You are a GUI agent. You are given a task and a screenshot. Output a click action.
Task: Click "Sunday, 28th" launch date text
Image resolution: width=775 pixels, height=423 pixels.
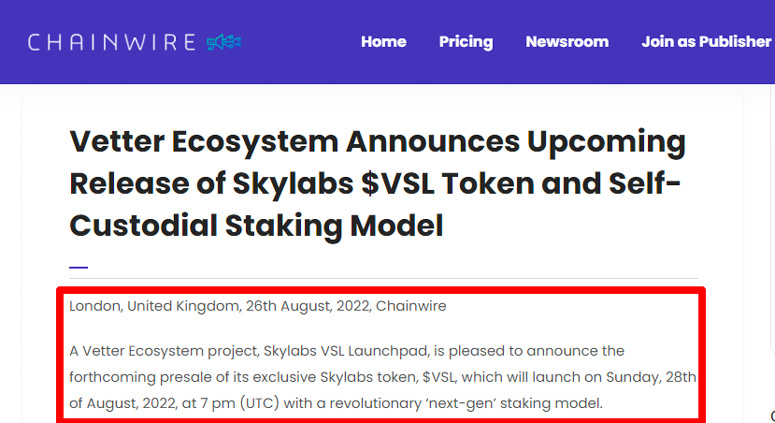[x=651, y=378]
